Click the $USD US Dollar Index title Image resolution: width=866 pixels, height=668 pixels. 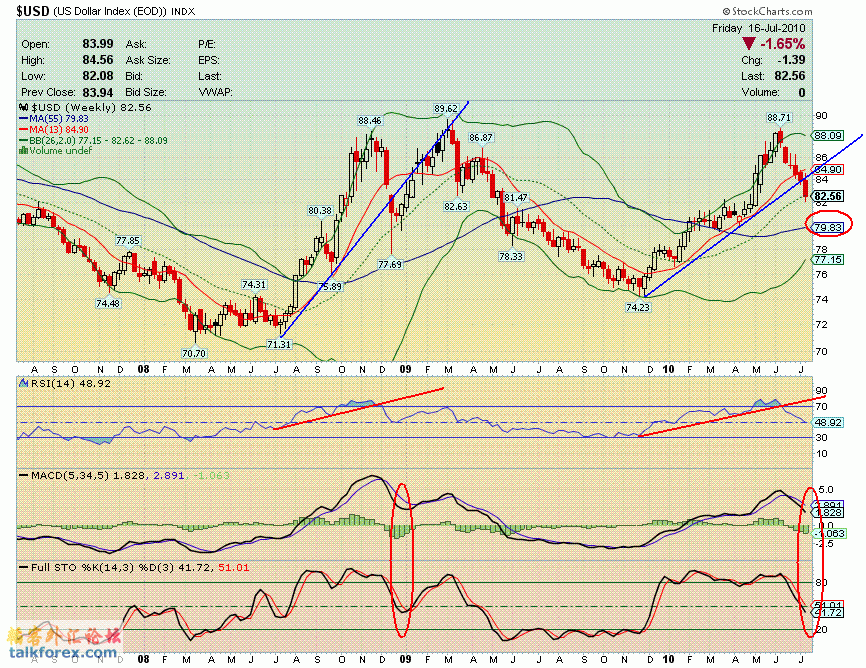(x=105, y=10)
